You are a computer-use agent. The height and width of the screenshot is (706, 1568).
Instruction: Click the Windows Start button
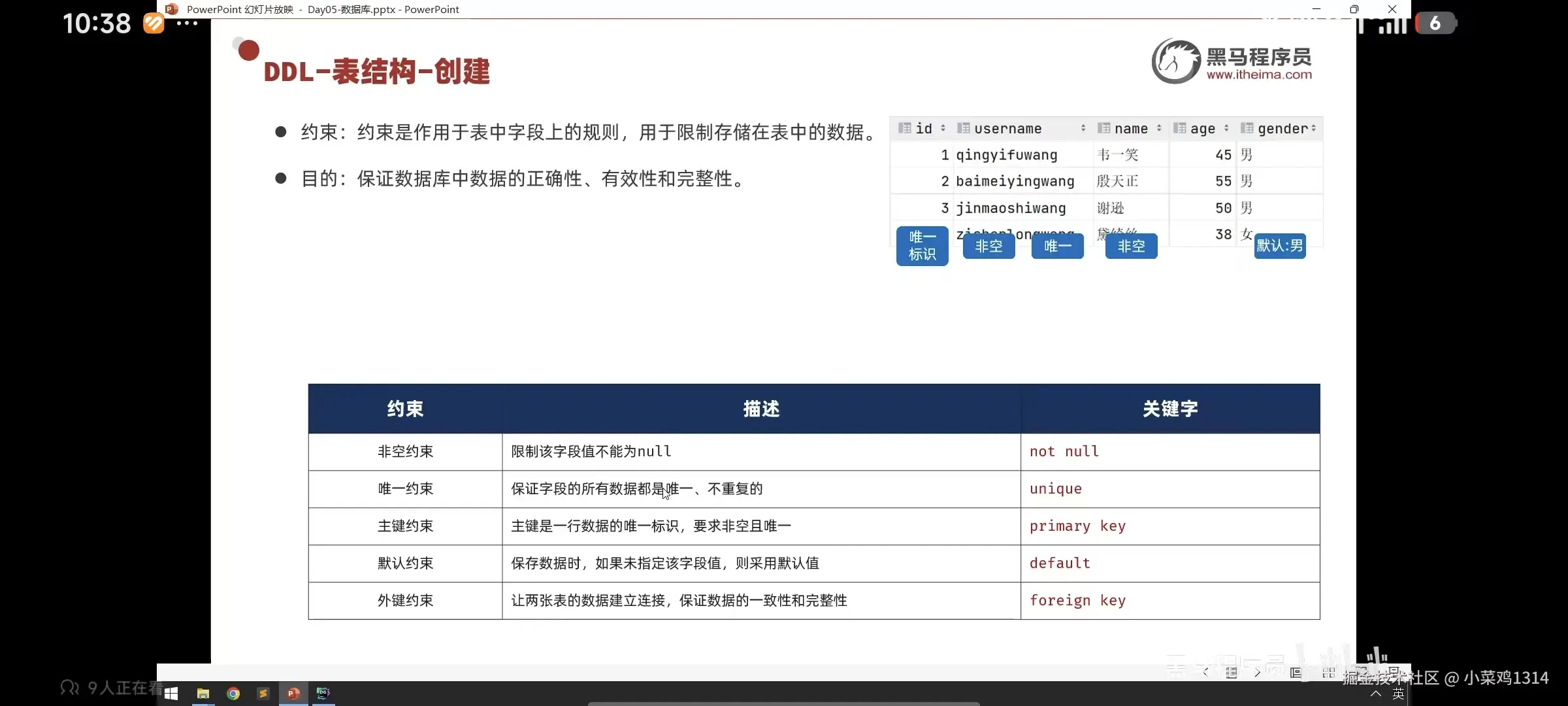point(171,694)
